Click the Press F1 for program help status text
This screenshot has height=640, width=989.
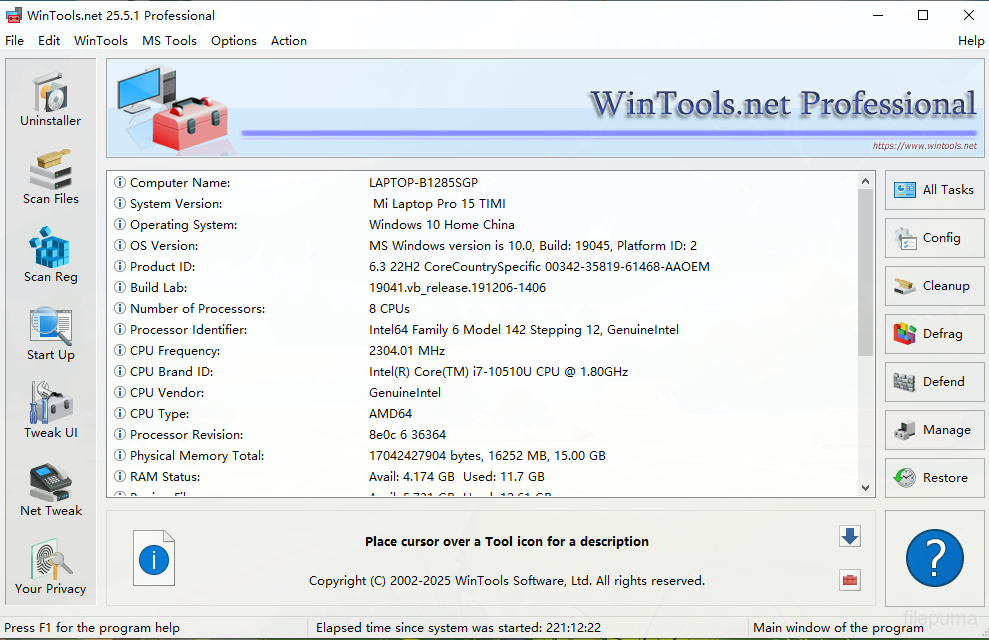point(92,627)
